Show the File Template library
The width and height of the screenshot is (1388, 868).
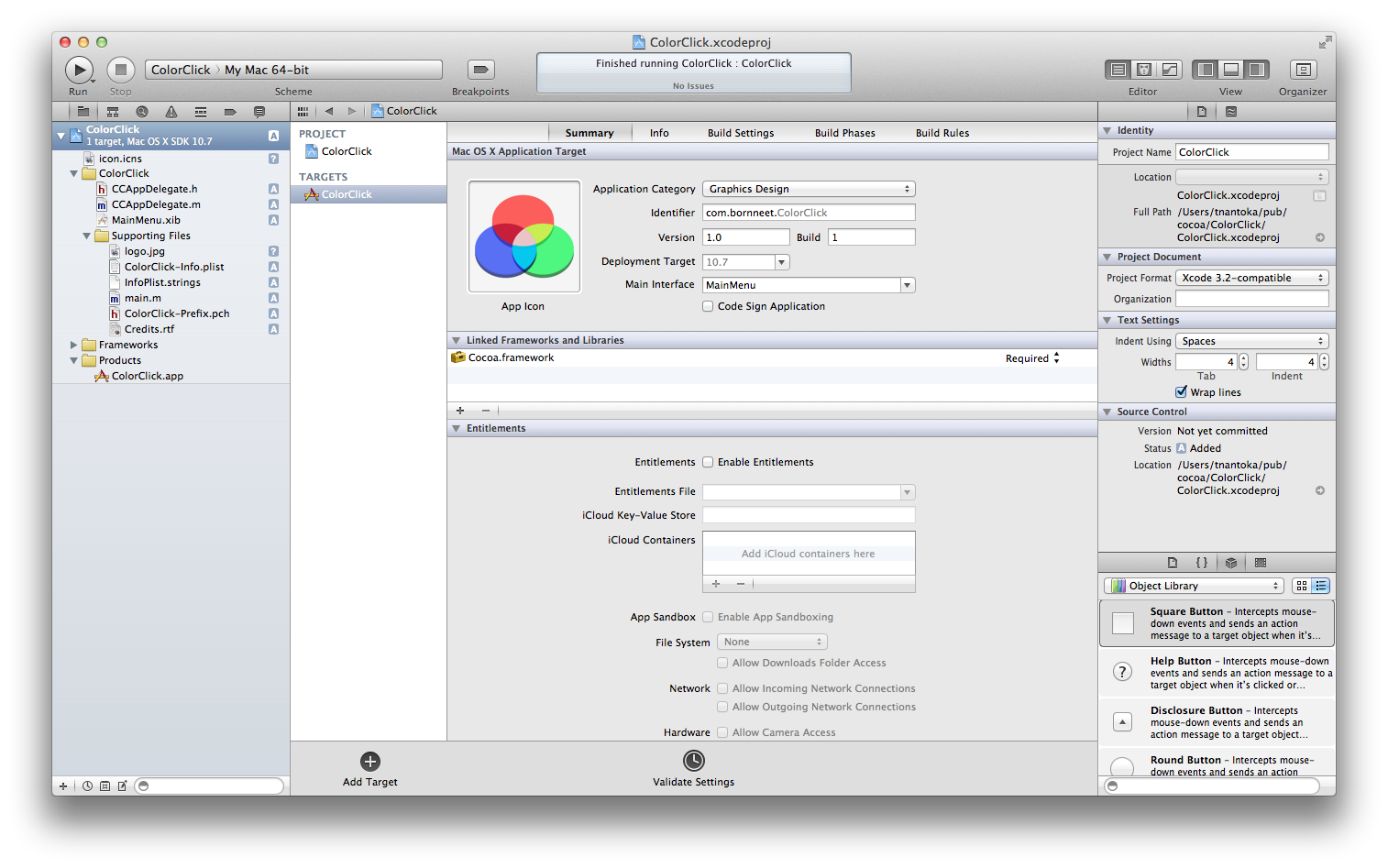point(1173,563)
